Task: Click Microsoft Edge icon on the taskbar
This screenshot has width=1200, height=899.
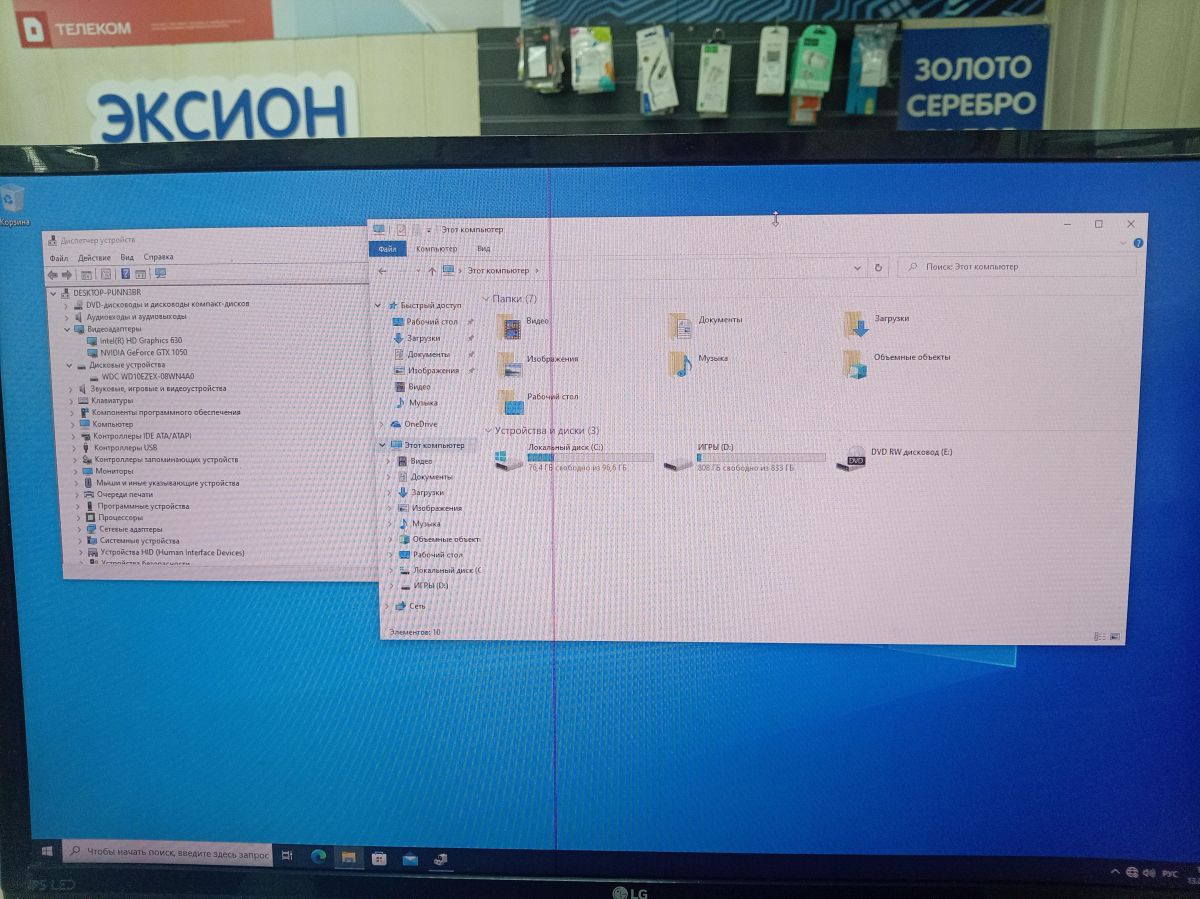Action: click(x=319, y=856)
